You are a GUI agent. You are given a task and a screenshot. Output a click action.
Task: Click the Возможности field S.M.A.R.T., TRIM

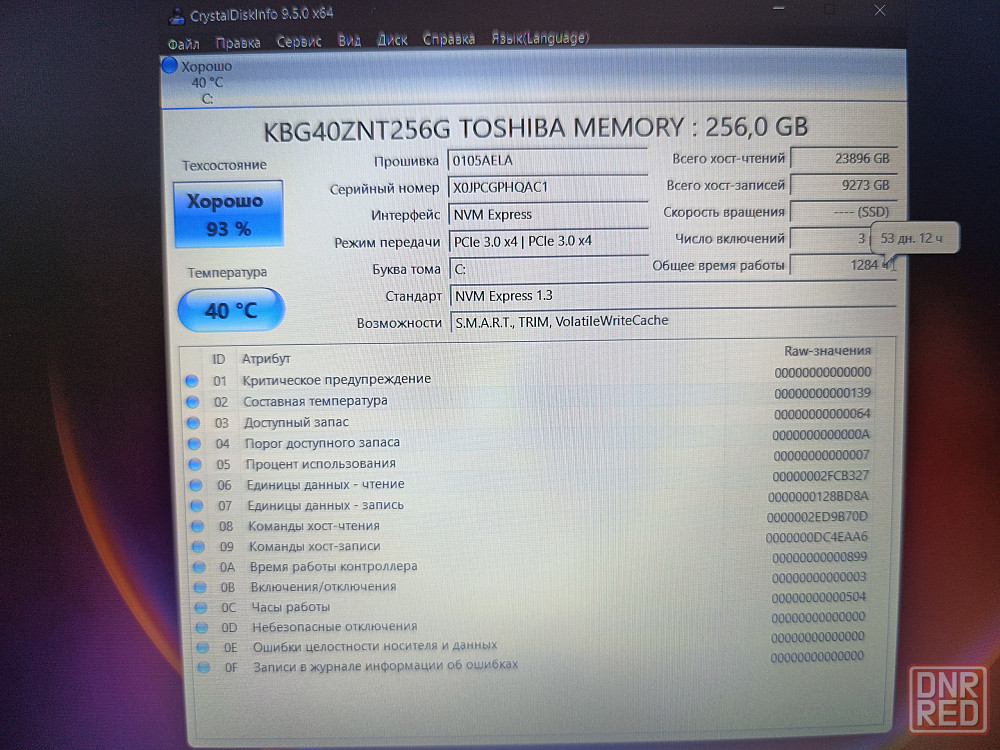pyautogui.click(x=673, y=321)
